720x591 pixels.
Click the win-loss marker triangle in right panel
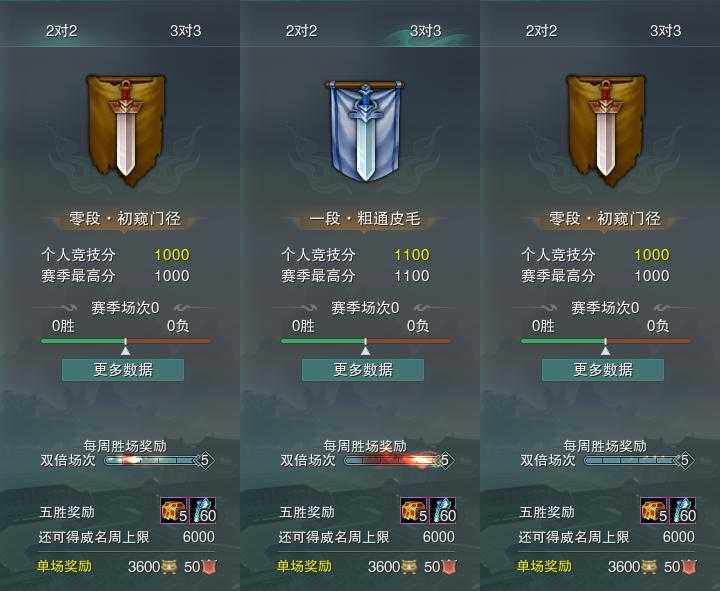(606, 351)
